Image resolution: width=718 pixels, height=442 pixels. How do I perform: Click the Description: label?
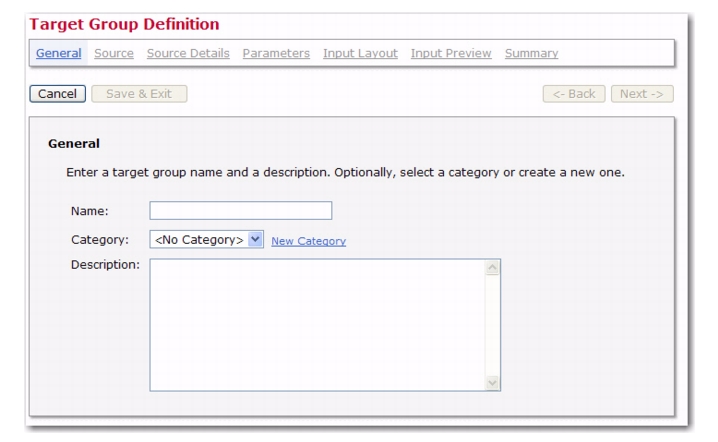[x=105, y=265]
